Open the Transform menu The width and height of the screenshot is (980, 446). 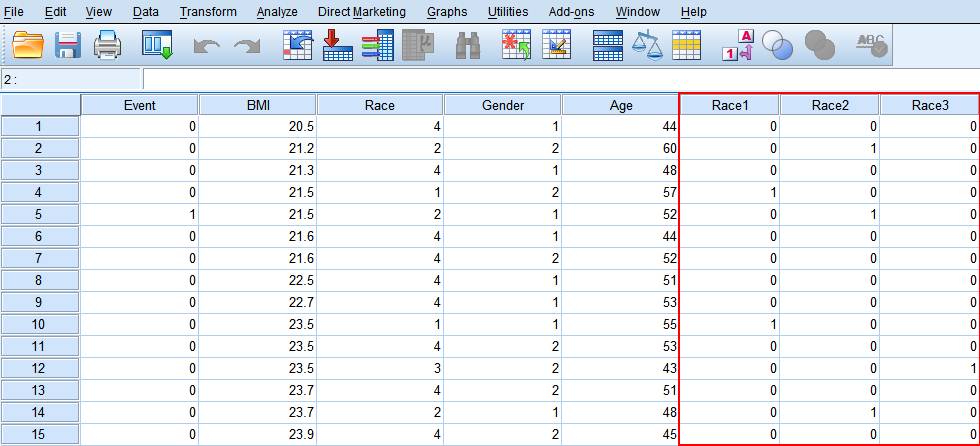click(208, 12)
